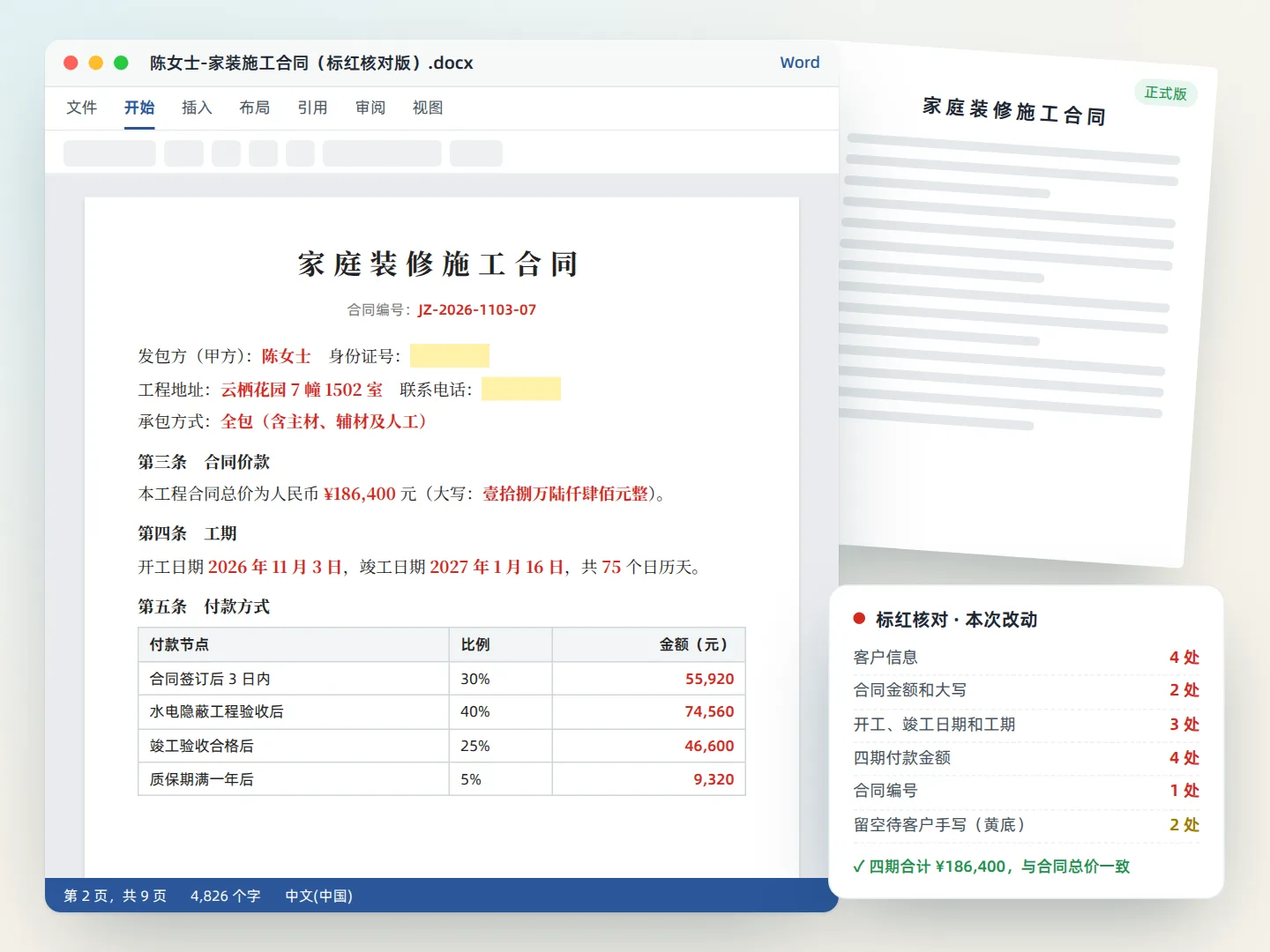Click the 水电隐蔽工程验收后 table cell
This screenshot has width=1270, height=952.
coord(294,712)
